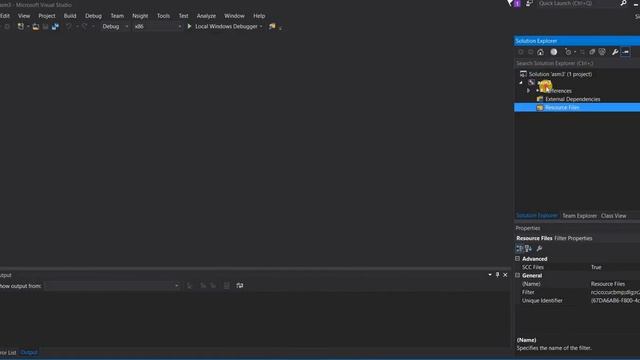640x360 pixels.
Task: Click the Solution Explorer Home icon
Action: pyautogui.click(x=540, y=52)
